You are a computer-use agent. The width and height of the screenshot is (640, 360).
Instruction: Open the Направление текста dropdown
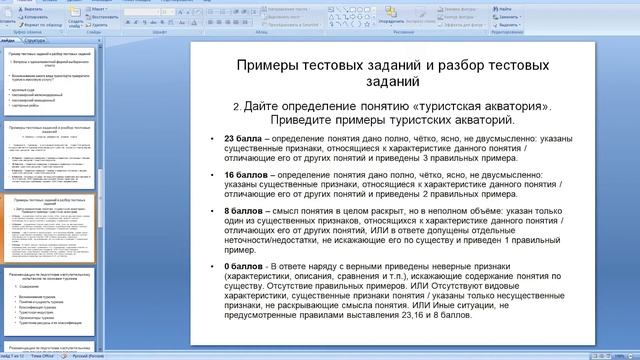tap(286, 9)
